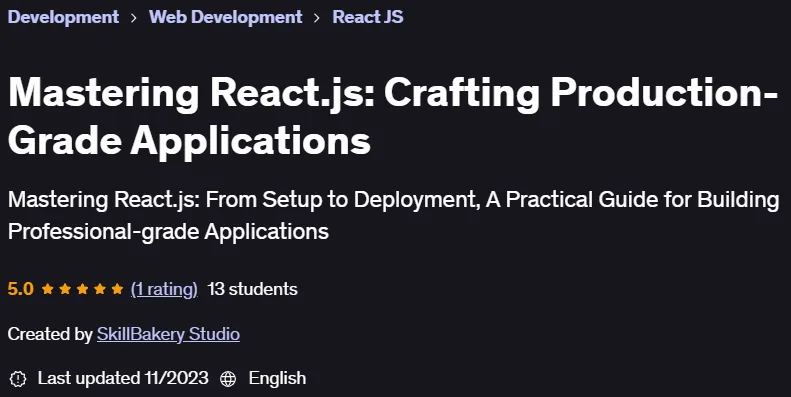Open the (1 rating) link
Screen dimensions: 791x397
click(164, 289)
